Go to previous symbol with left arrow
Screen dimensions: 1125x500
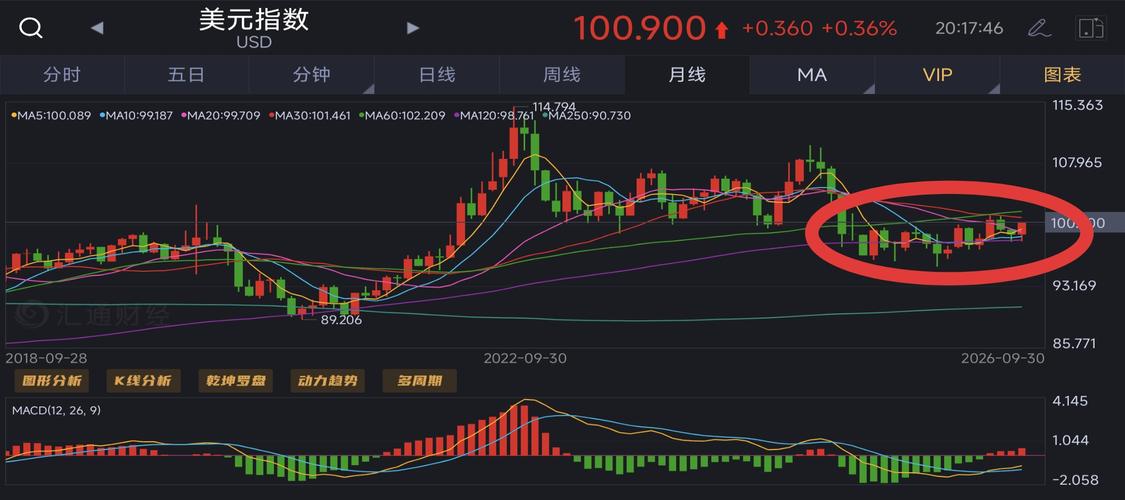point(97,28)
